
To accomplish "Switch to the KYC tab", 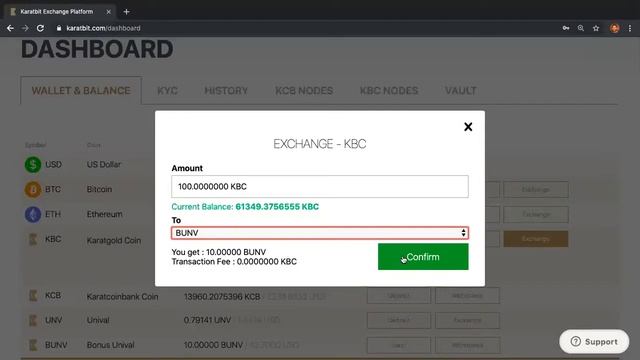I will click(x=167, y=91).
